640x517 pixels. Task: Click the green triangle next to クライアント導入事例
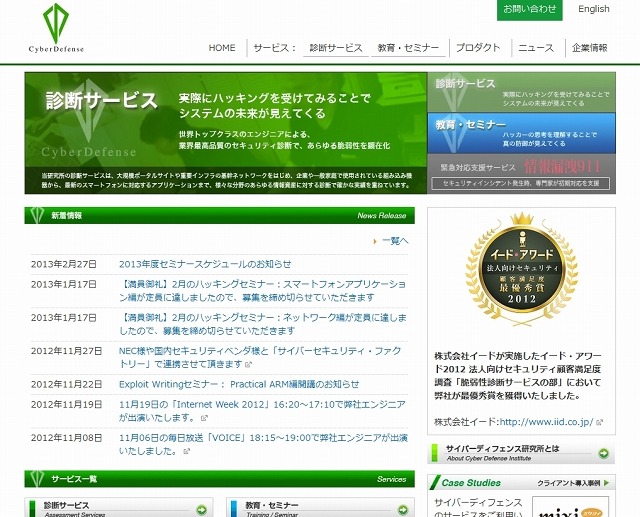(x=606, y=483)
